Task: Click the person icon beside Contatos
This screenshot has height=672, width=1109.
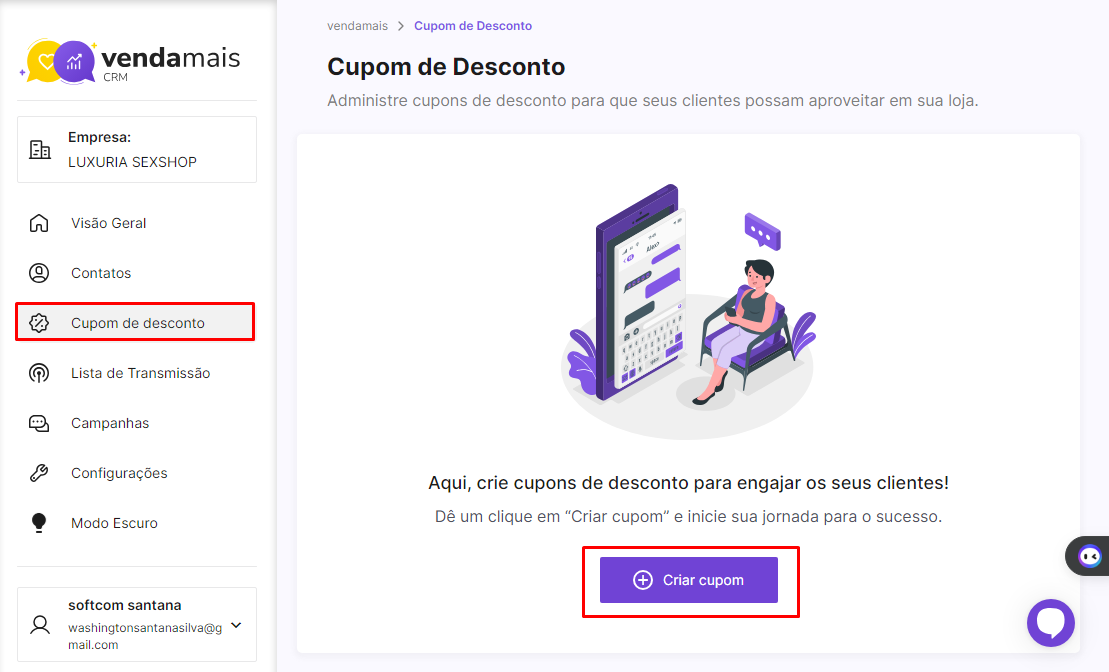Action: (x=39, y=273)
